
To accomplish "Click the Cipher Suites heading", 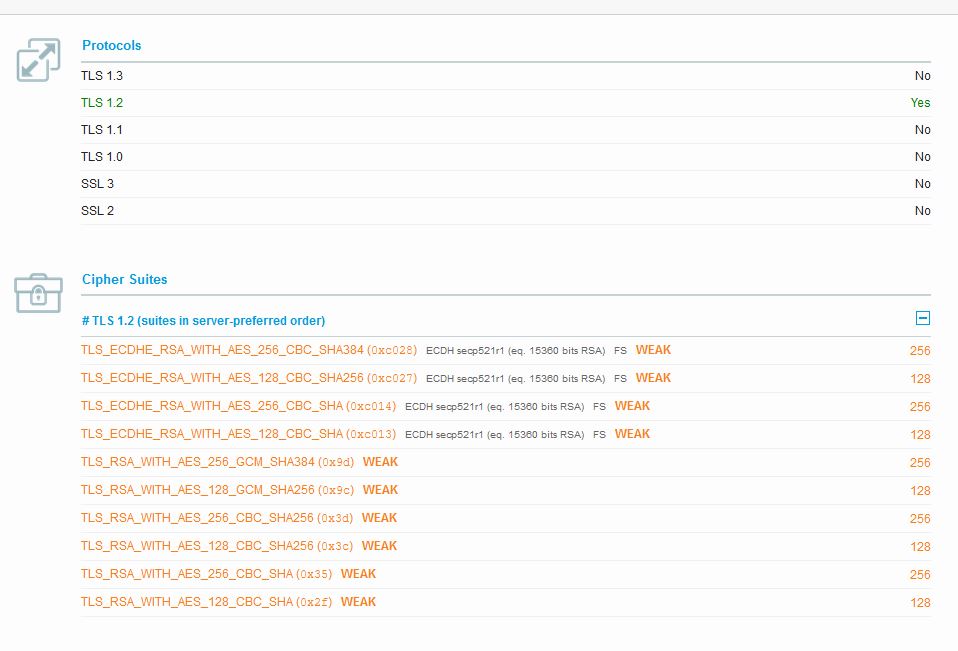I will click(125, 280).
